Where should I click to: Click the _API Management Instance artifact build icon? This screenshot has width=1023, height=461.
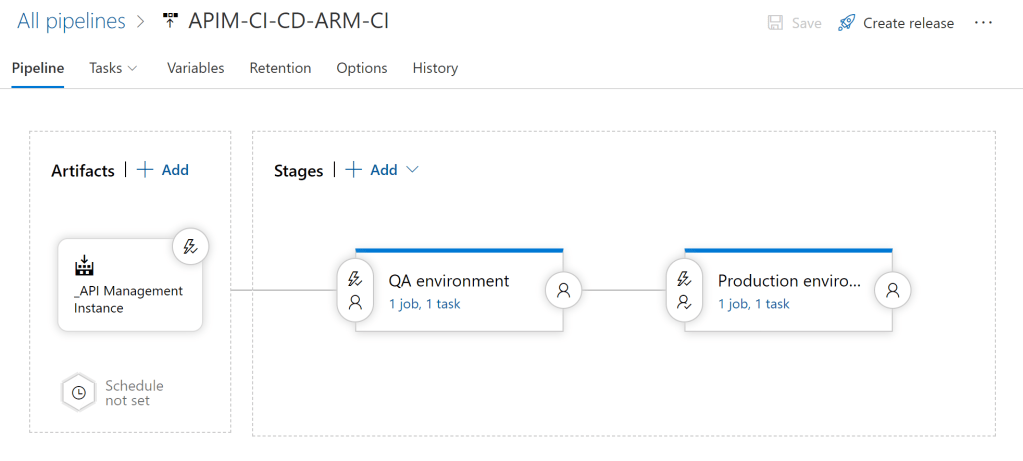(84, 266)
